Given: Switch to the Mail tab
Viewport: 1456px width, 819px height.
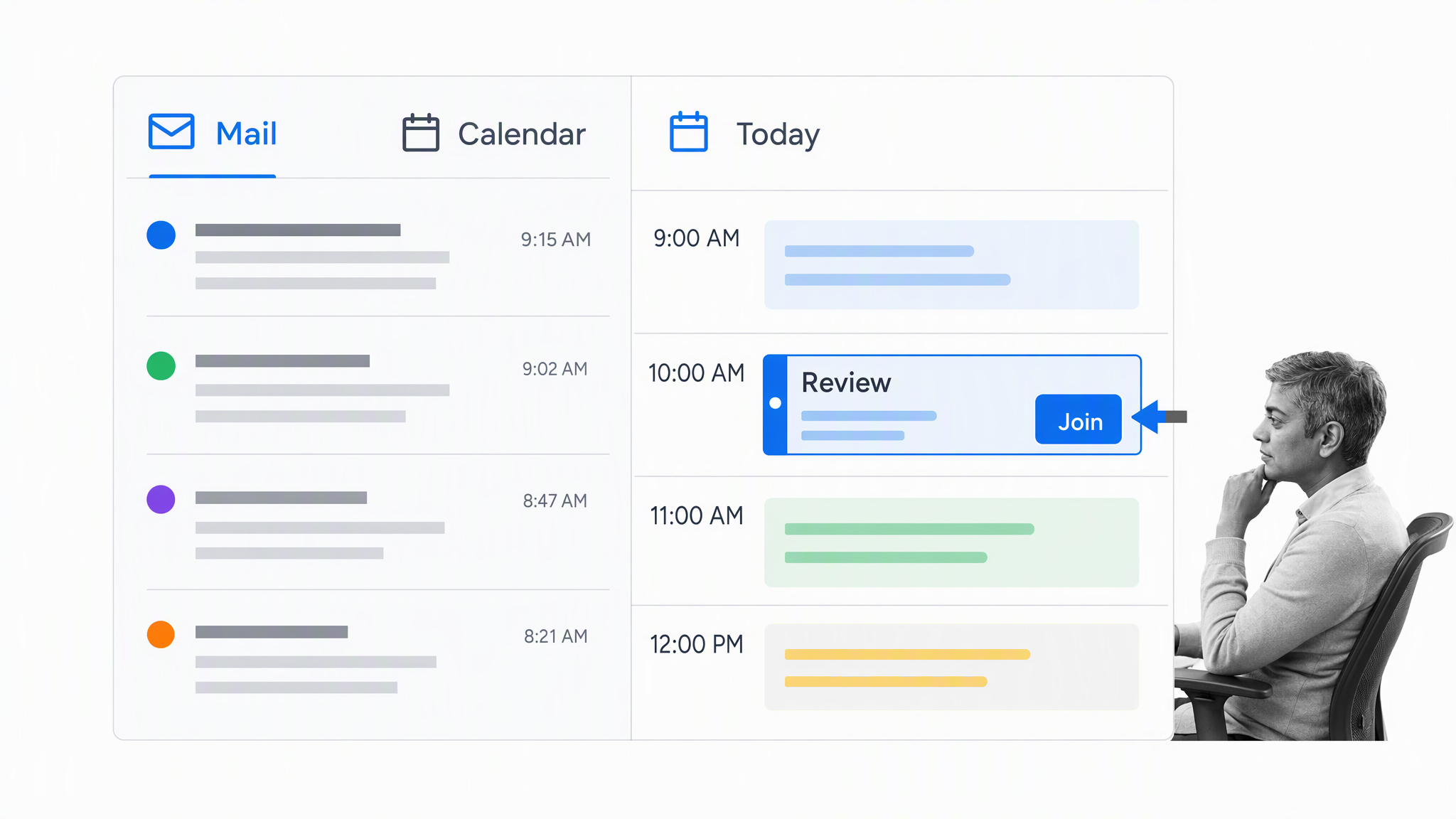Looking at the screenshot, I should click(x=213, y=133).
